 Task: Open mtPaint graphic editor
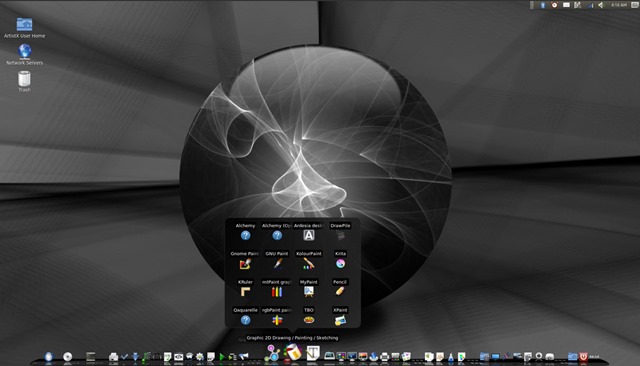(x=277, y=292)
